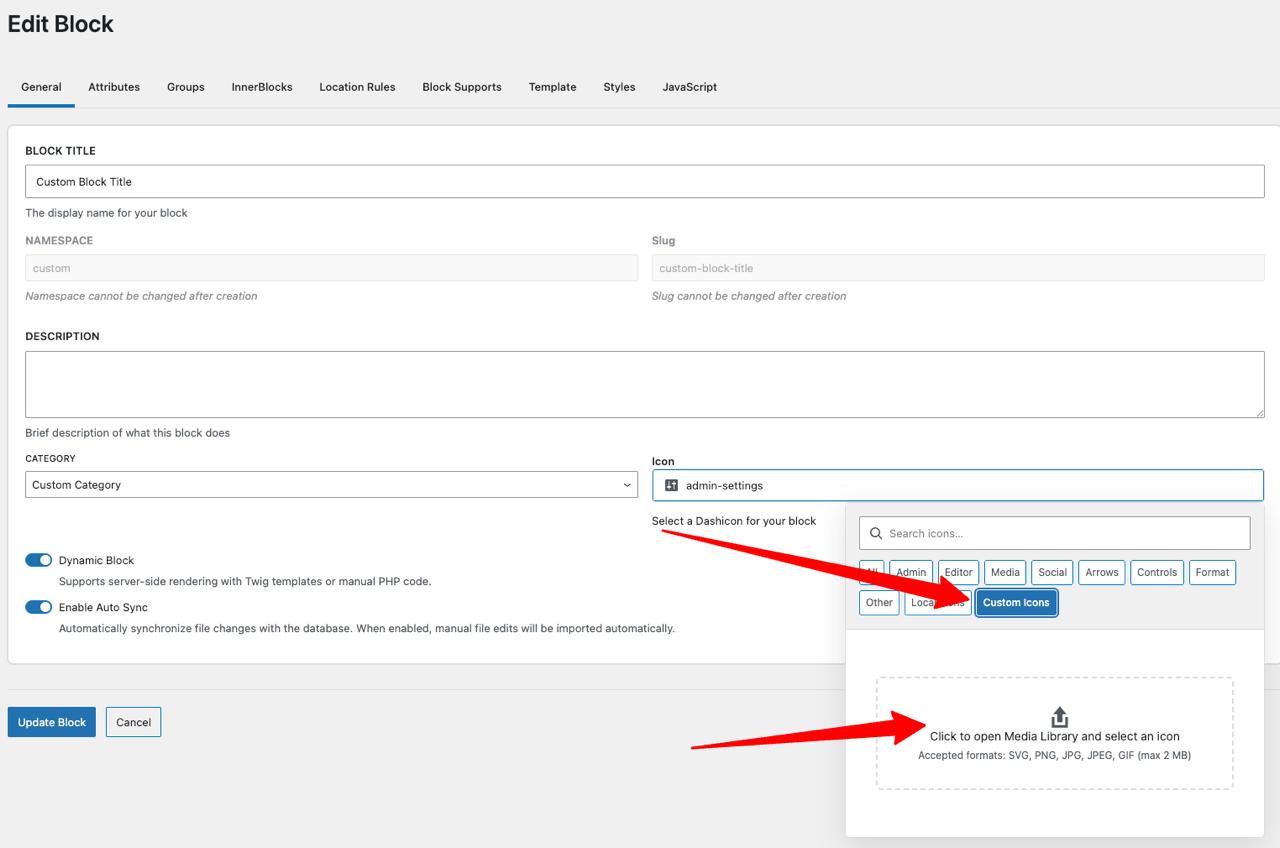Go to the Block Supports tab
The width and height of the screenshot is (1280, 848).
tap(462, 87)
